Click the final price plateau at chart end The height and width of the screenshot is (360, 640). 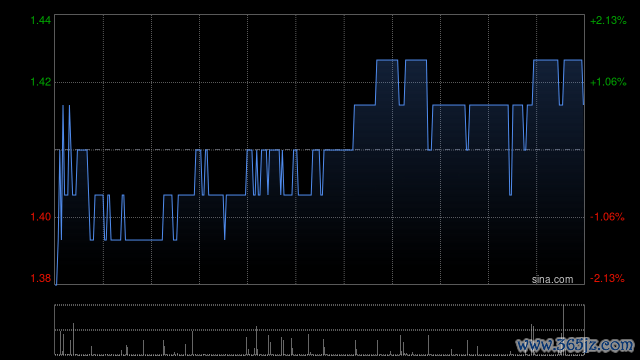[573, 60]
